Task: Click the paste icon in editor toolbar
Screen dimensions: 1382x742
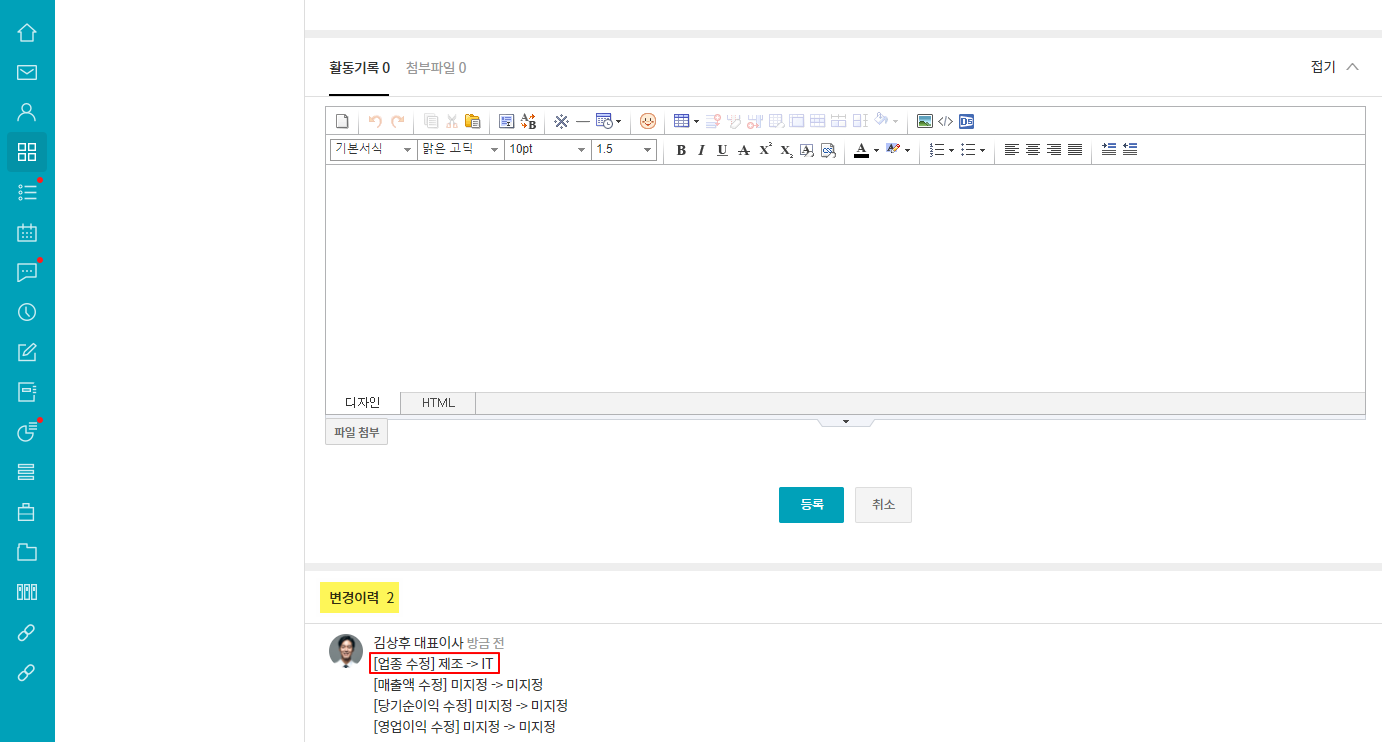Action: 473,121
